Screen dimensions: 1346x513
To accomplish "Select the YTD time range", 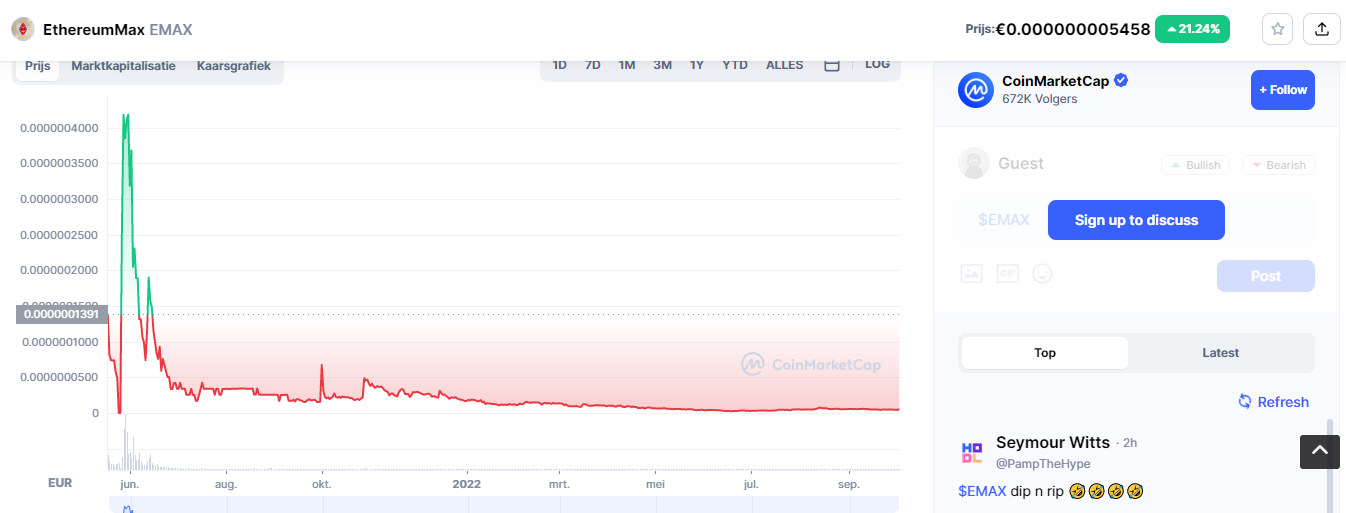I will (x=735, y=65).
